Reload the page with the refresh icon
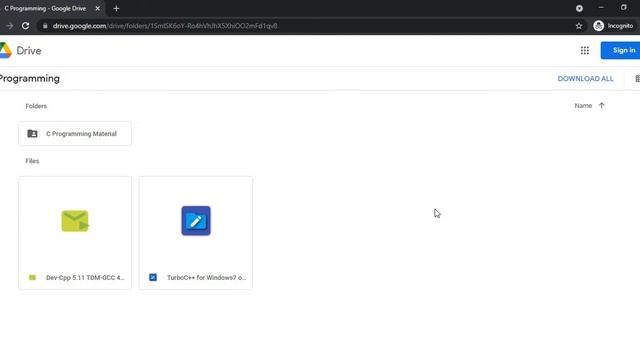The image size is (640, 360). coord(25,26)
